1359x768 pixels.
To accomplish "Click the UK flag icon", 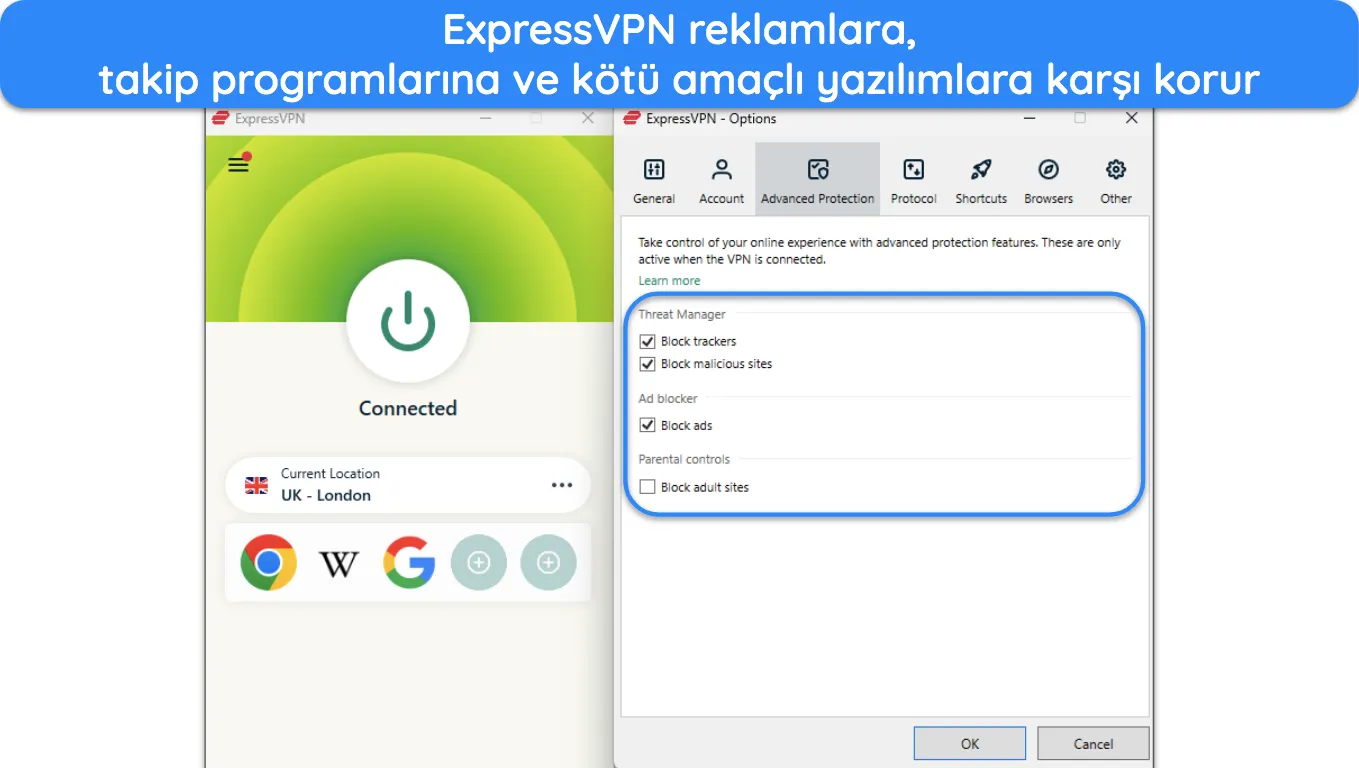I will [257, 485].
